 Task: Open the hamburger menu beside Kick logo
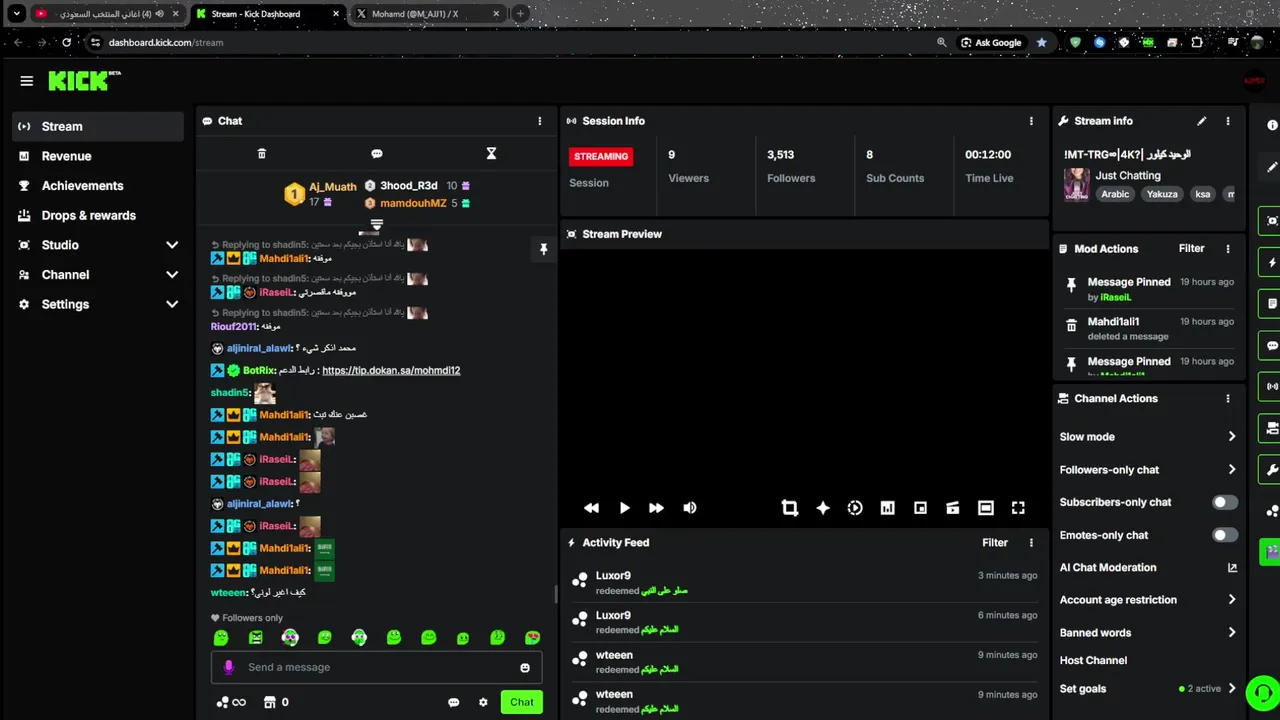27,81
